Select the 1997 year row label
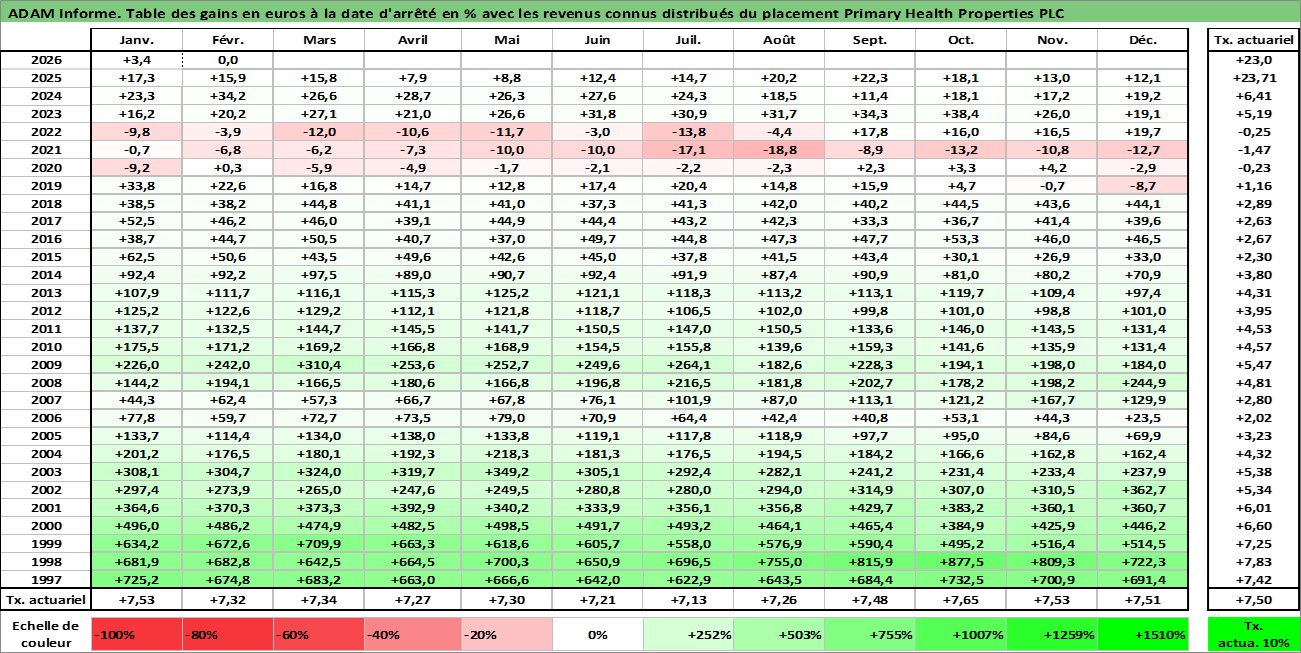Viewport: 1301px width, 653px height. point(46,579)
